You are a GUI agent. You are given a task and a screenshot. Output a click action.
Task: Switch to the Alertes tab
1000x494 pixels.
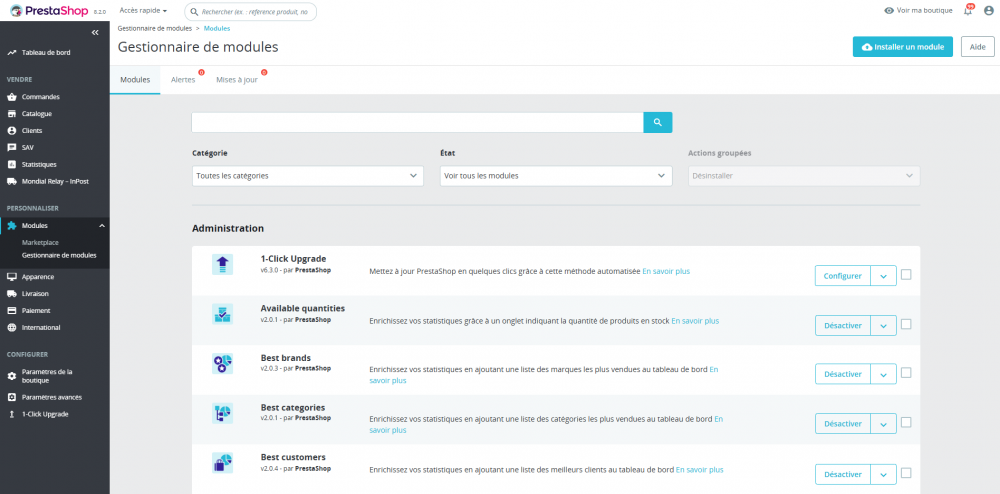[183, 80]
